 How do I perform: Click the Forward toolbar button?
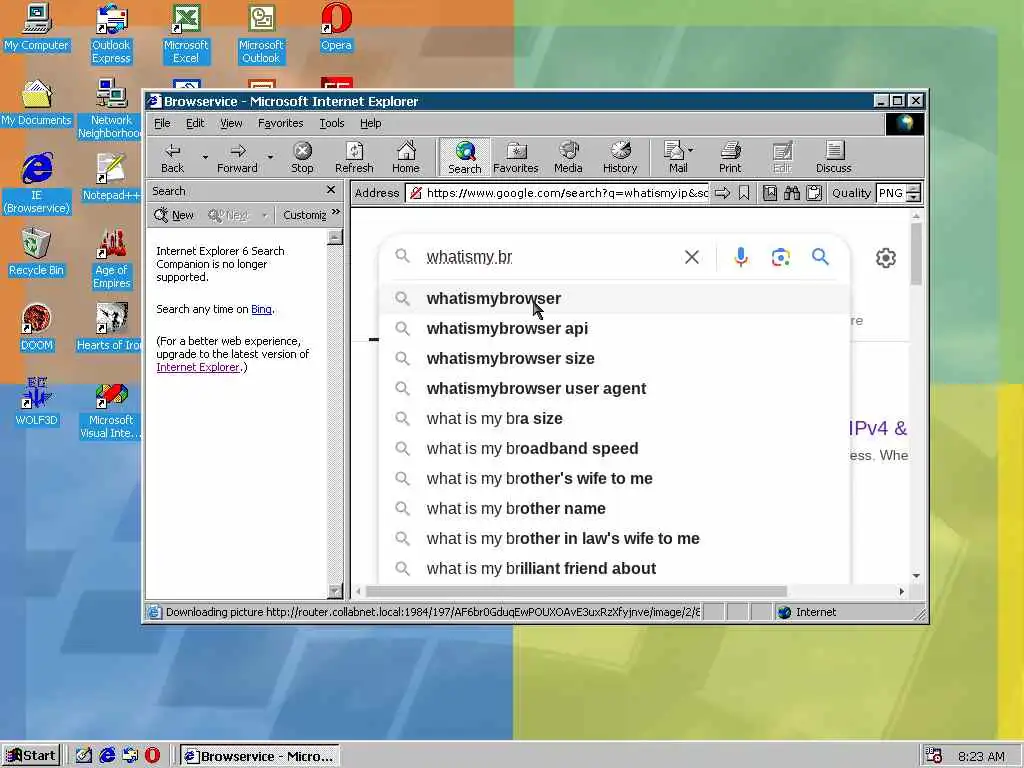click(237, 157)
